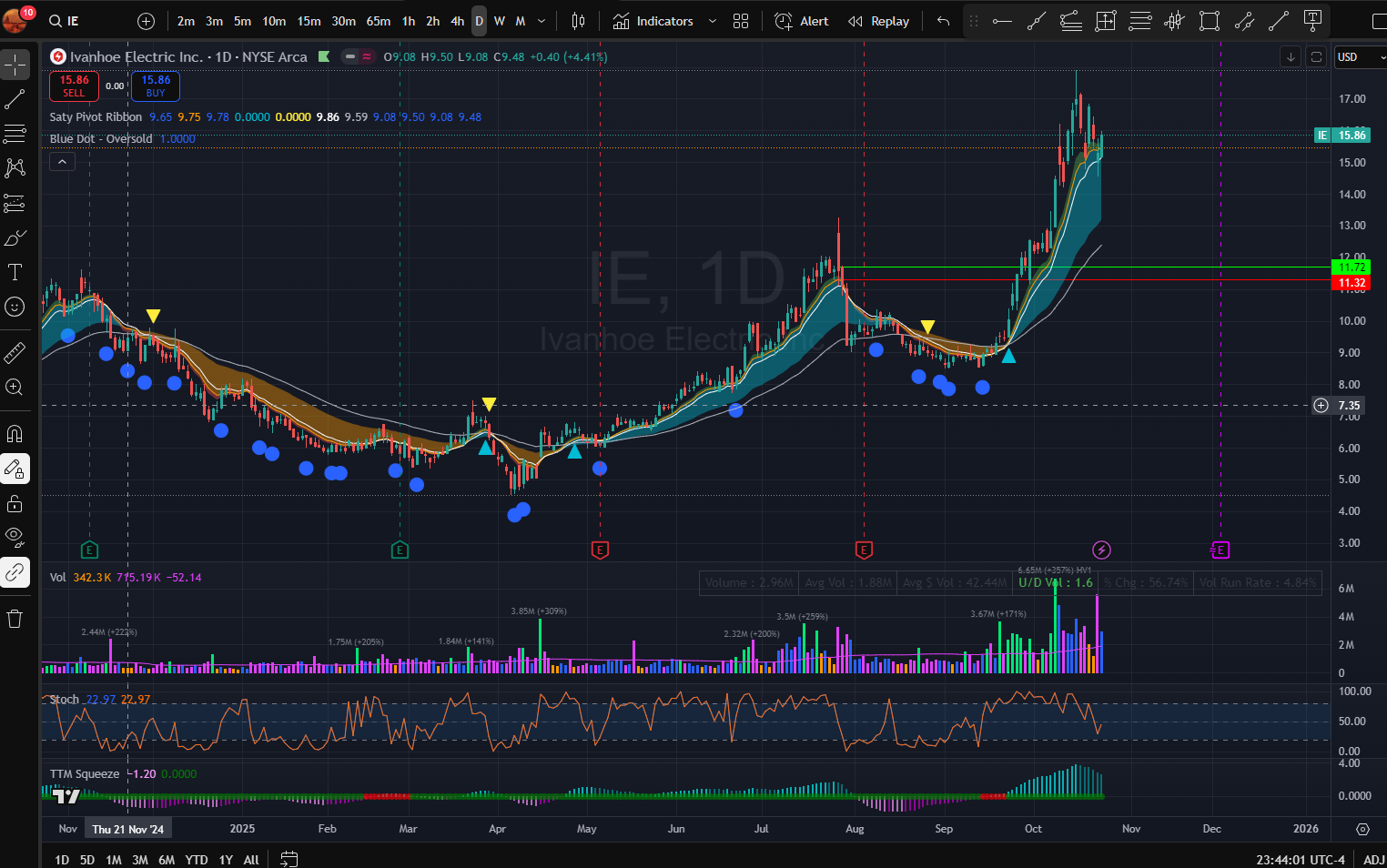Image resolution: width=1387 pixels, height=868 pixels.
Task: Open the Fibonacci tools in left sidebar
Action: pos(15,134)
